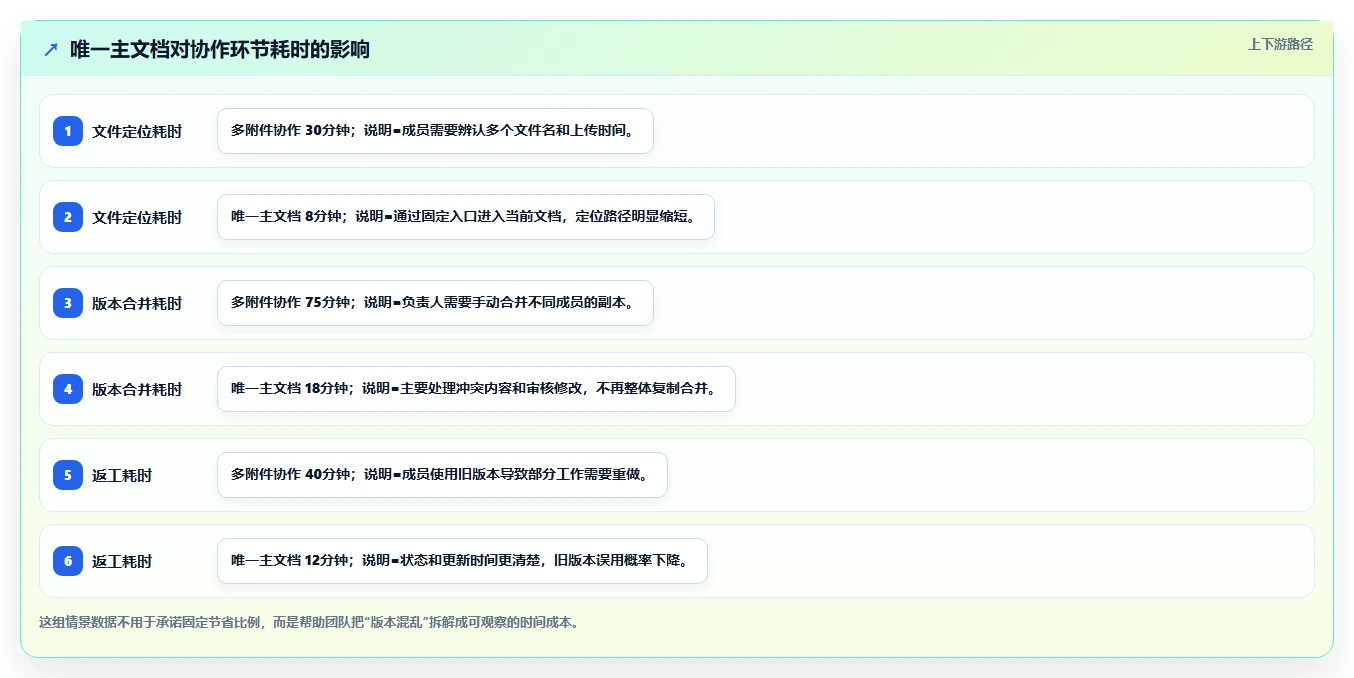
Task: Open the 唯一主文档 8分钟 description box
Action: click(x=466, y=217)
